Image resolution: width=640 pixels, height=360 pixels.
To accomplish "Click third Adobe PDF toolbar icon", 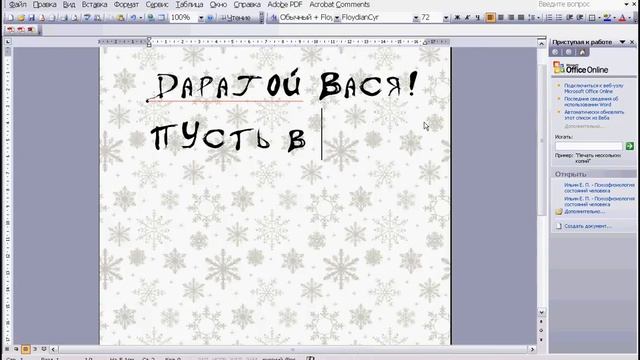I will tap(31, 30).
